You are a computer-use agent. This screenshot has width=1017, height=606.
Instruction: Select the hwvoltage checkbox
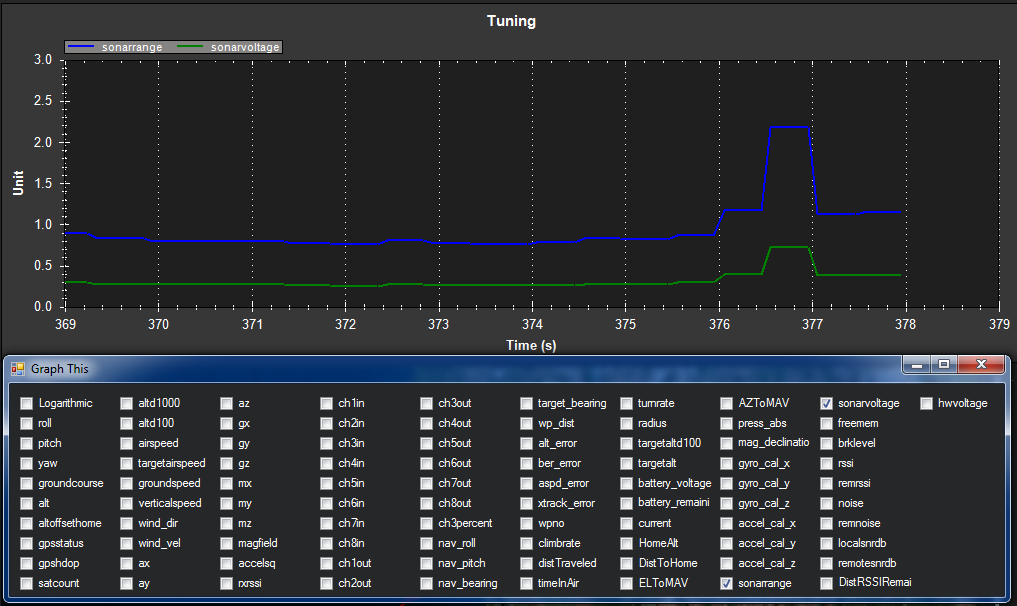click(x=926, y=403)
